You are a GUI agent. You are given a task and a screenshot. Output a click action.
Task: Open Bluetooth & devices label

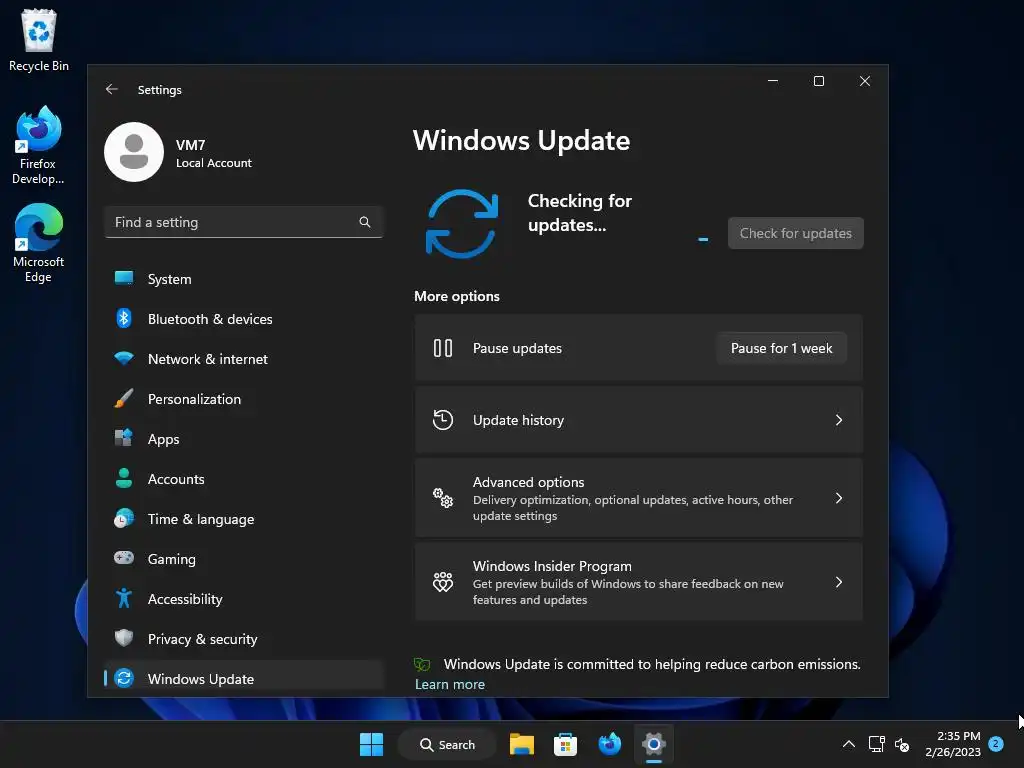coord(210,319)
